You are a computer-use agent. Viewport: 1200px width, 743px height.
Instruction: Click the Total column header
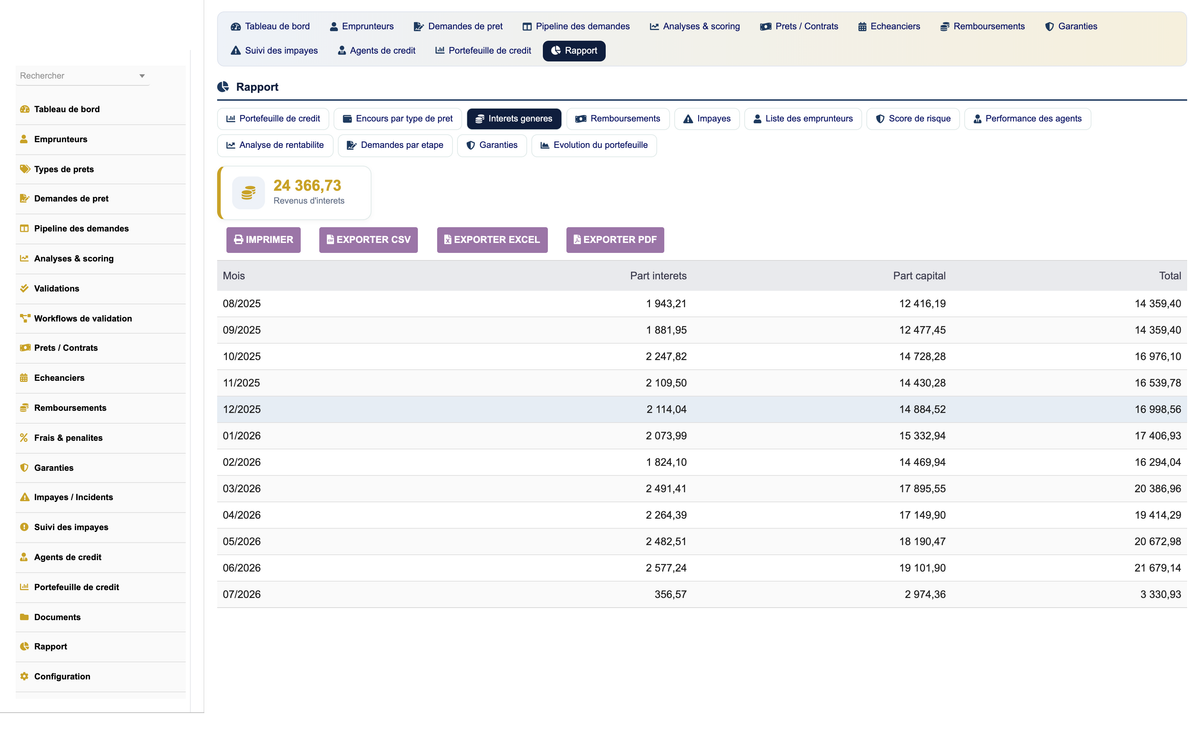tap(1170, 276)
